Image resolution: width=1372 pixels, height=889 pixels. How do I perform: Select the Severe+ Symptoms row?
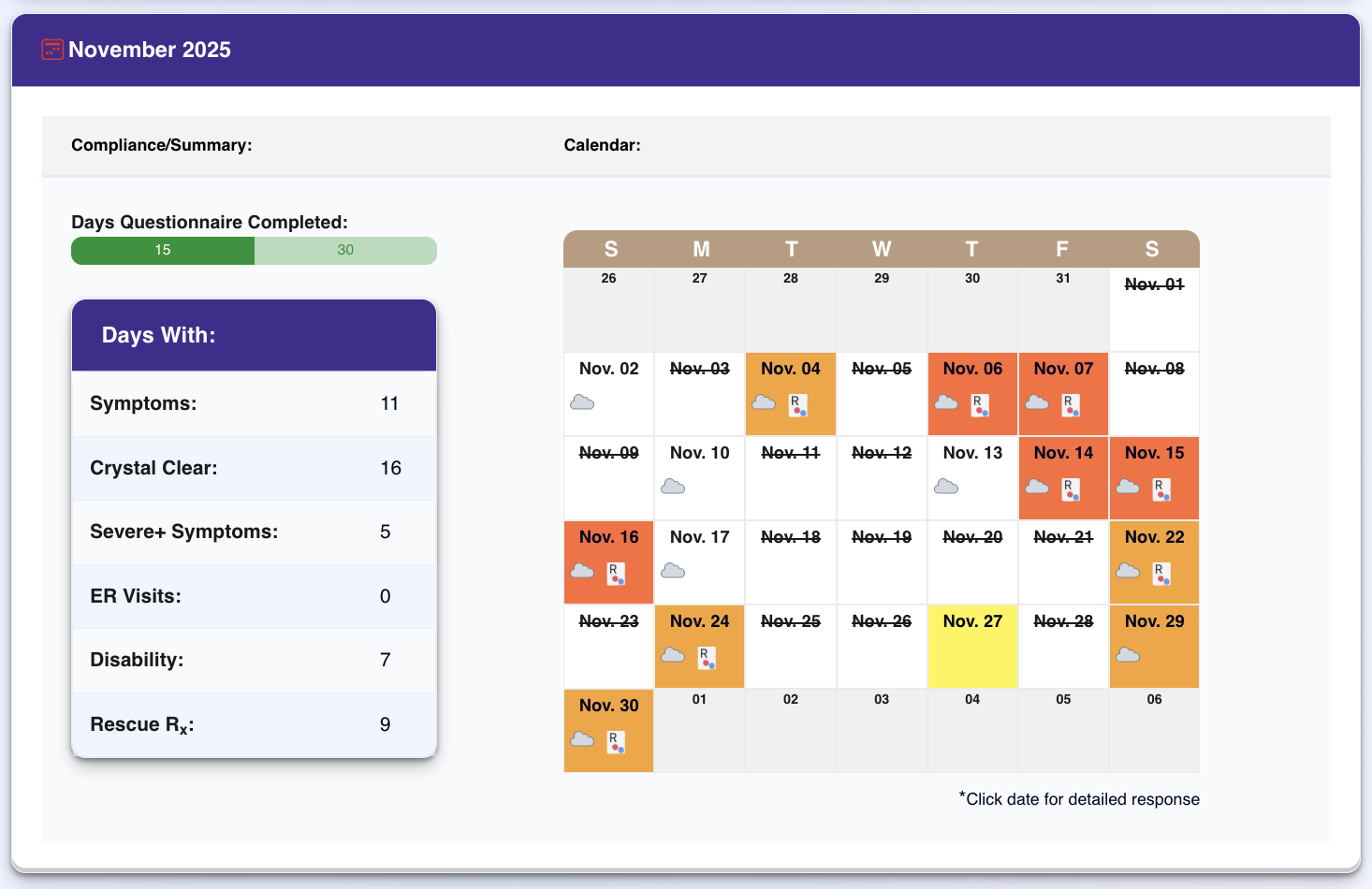(x=254, y=532)
